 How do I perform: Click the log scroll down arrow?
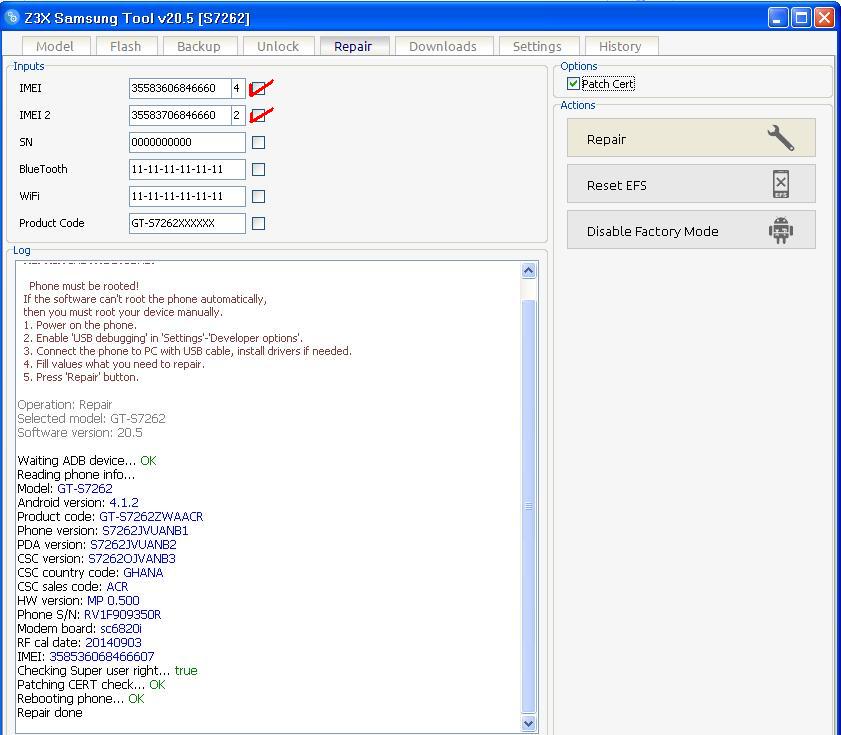coord(528,723)
